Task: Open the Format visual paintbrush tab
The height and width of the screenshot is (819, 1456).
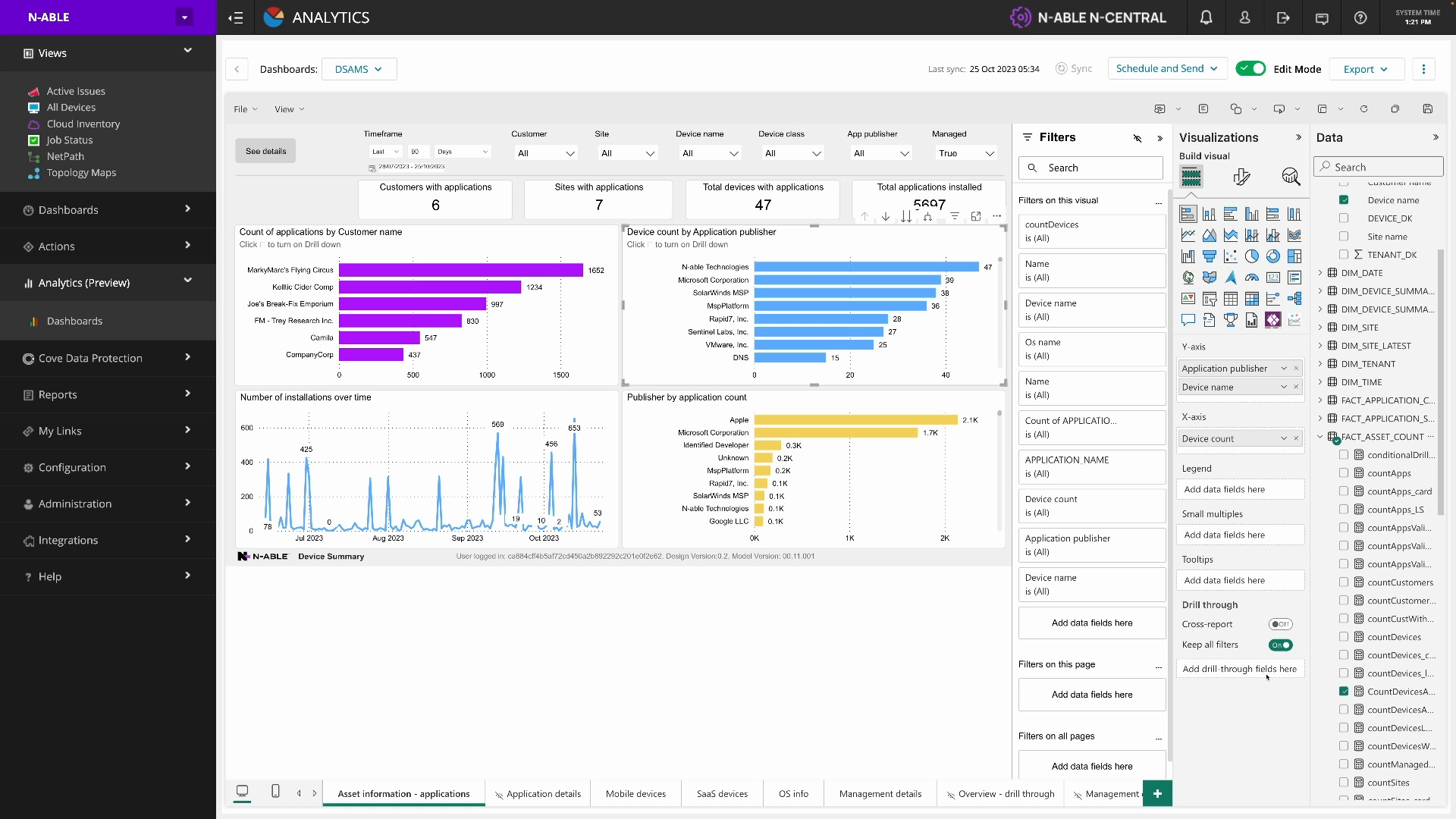Action: [x=1241, y=177]
